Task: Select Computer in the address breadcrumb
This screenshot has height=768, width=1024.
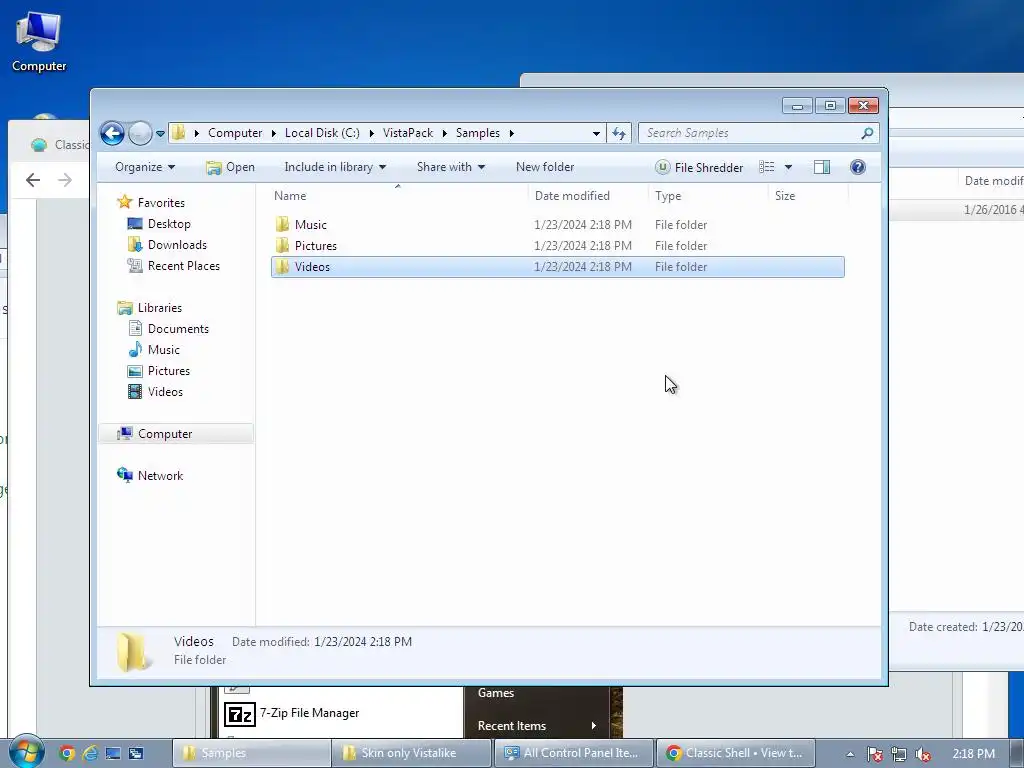Action: pos(234,133)
